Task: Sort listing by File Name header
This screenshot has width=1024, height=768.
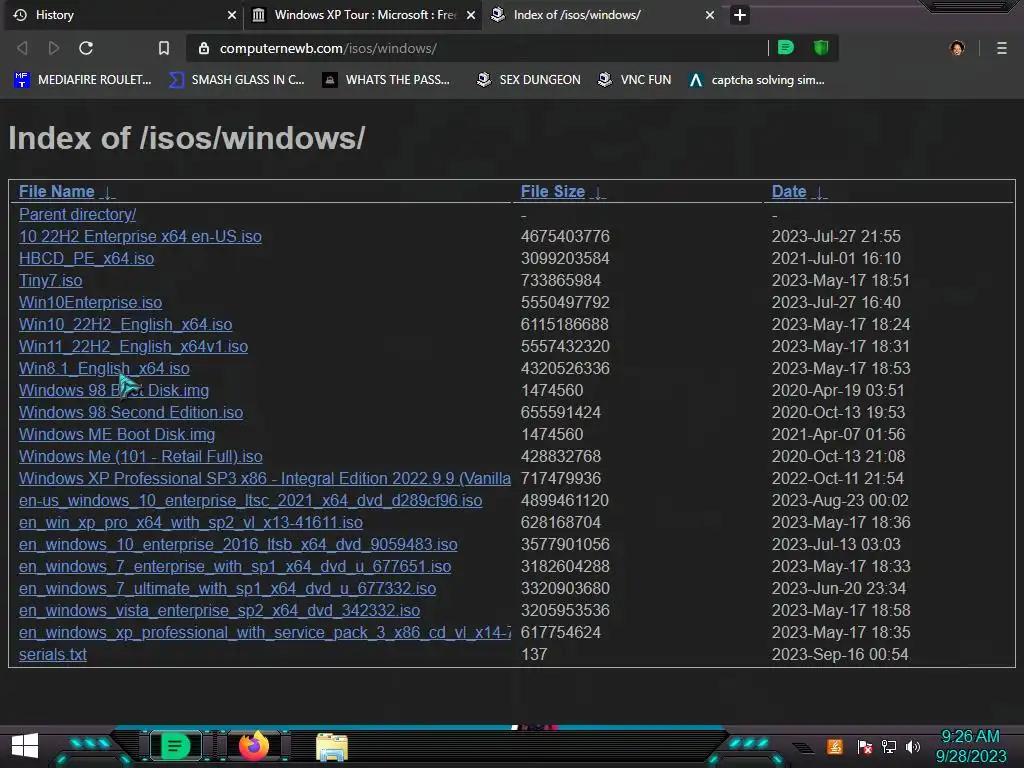Action: (x=57, y=191)
